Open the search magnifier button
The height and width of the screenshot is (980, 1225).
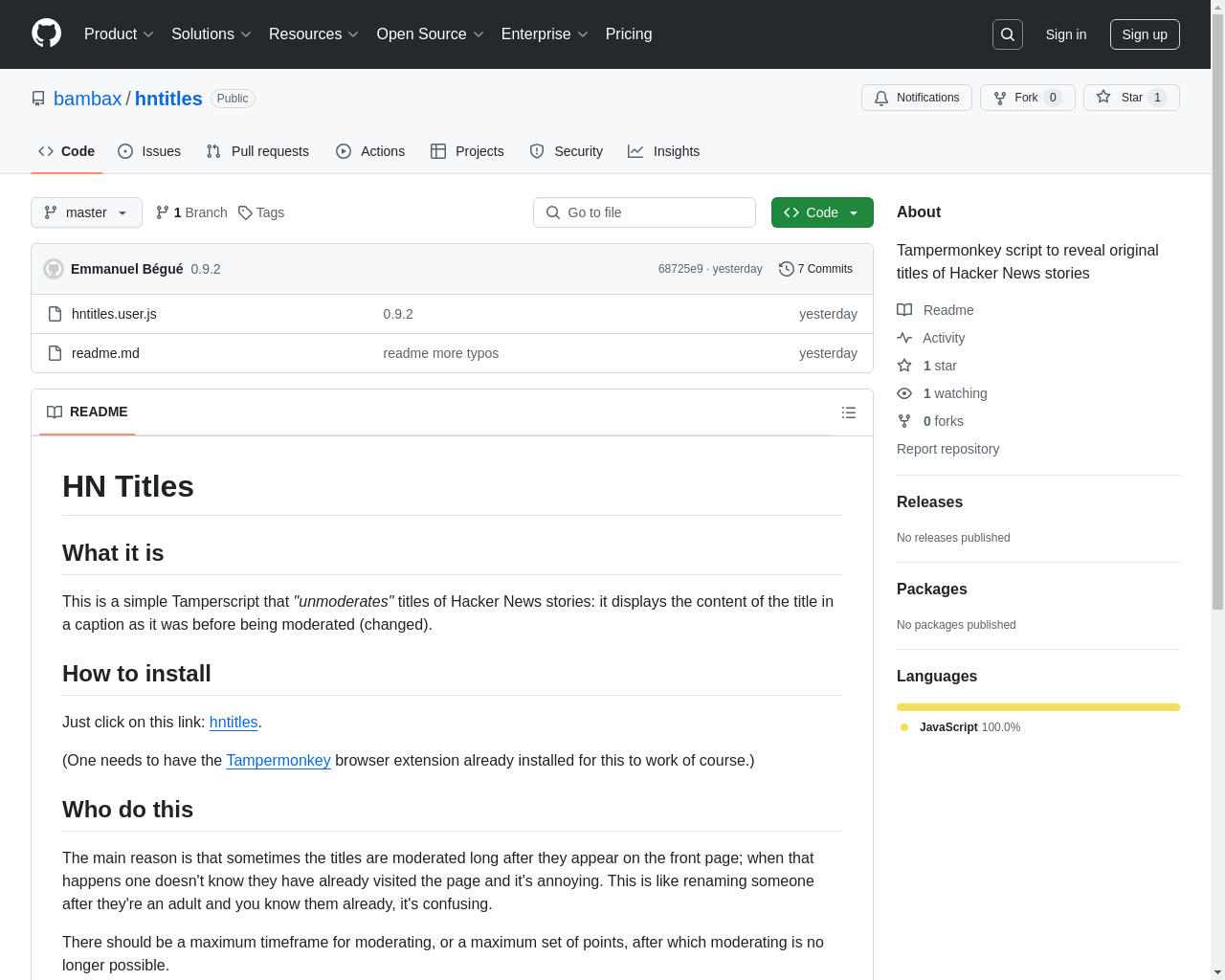pos(1008,34)
